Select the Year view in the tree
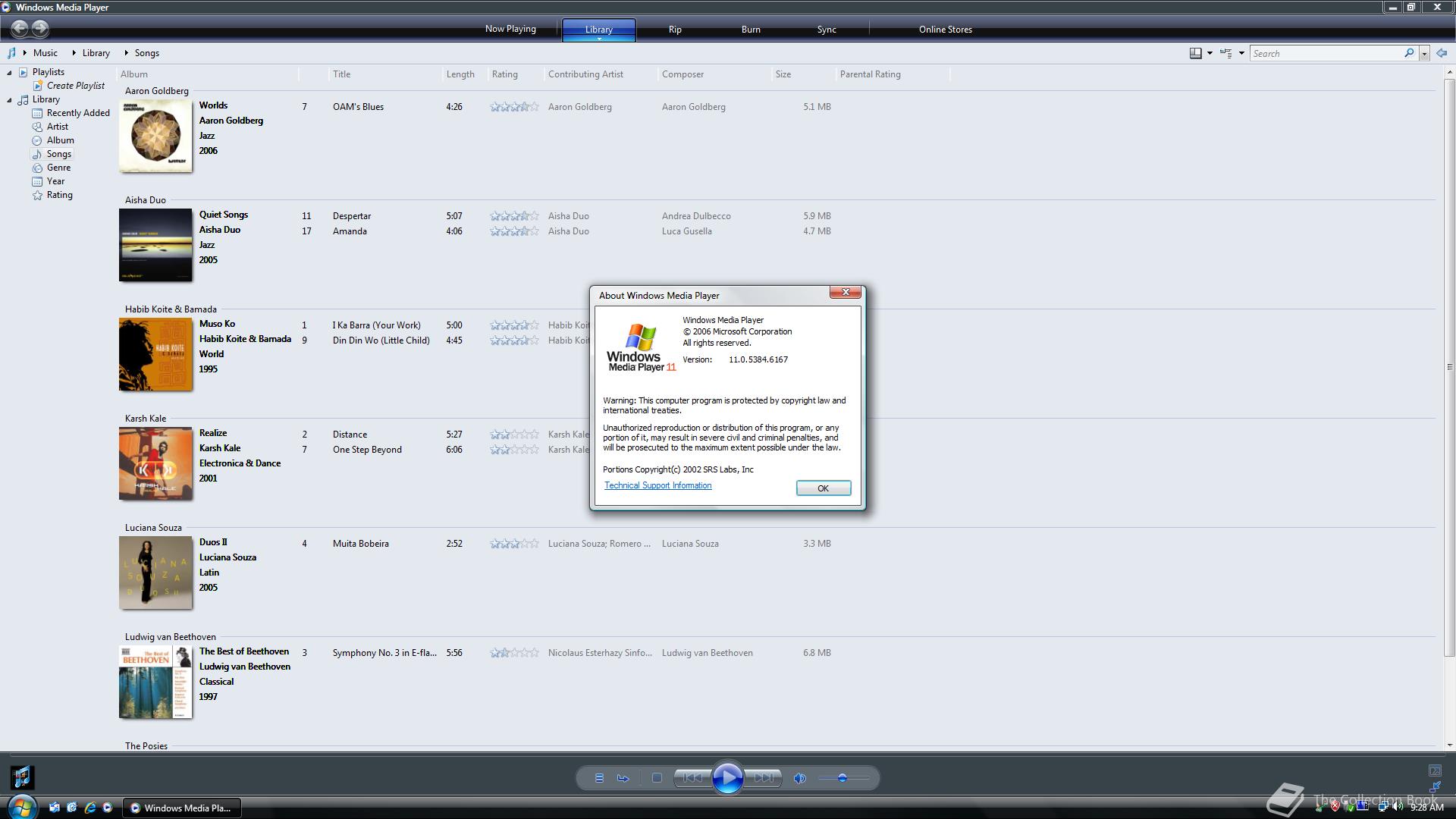This screenshot has width=1456, height=819. pos(56,181)
